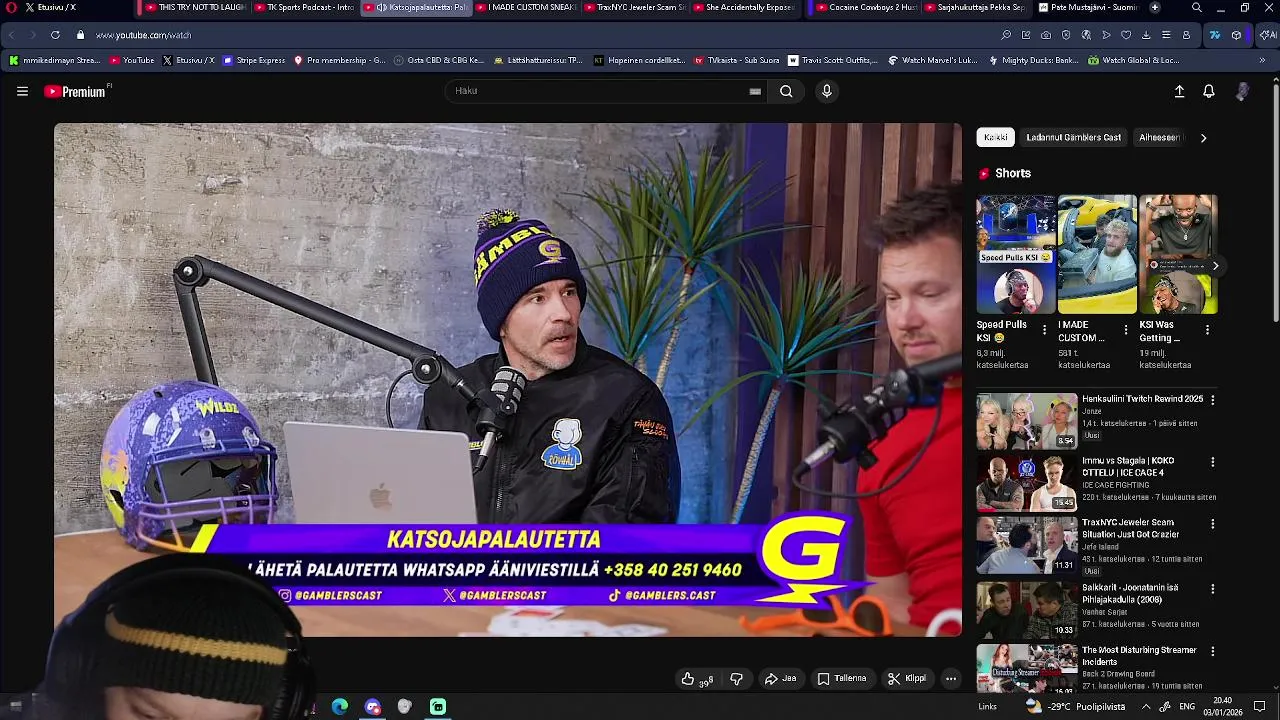Launch Microsoft Edge from the taskbar

coord(340,707)
